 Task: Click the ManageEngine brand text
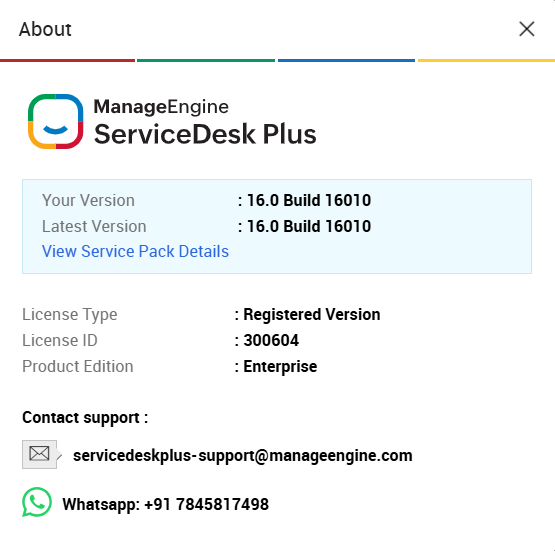(161, 107)
